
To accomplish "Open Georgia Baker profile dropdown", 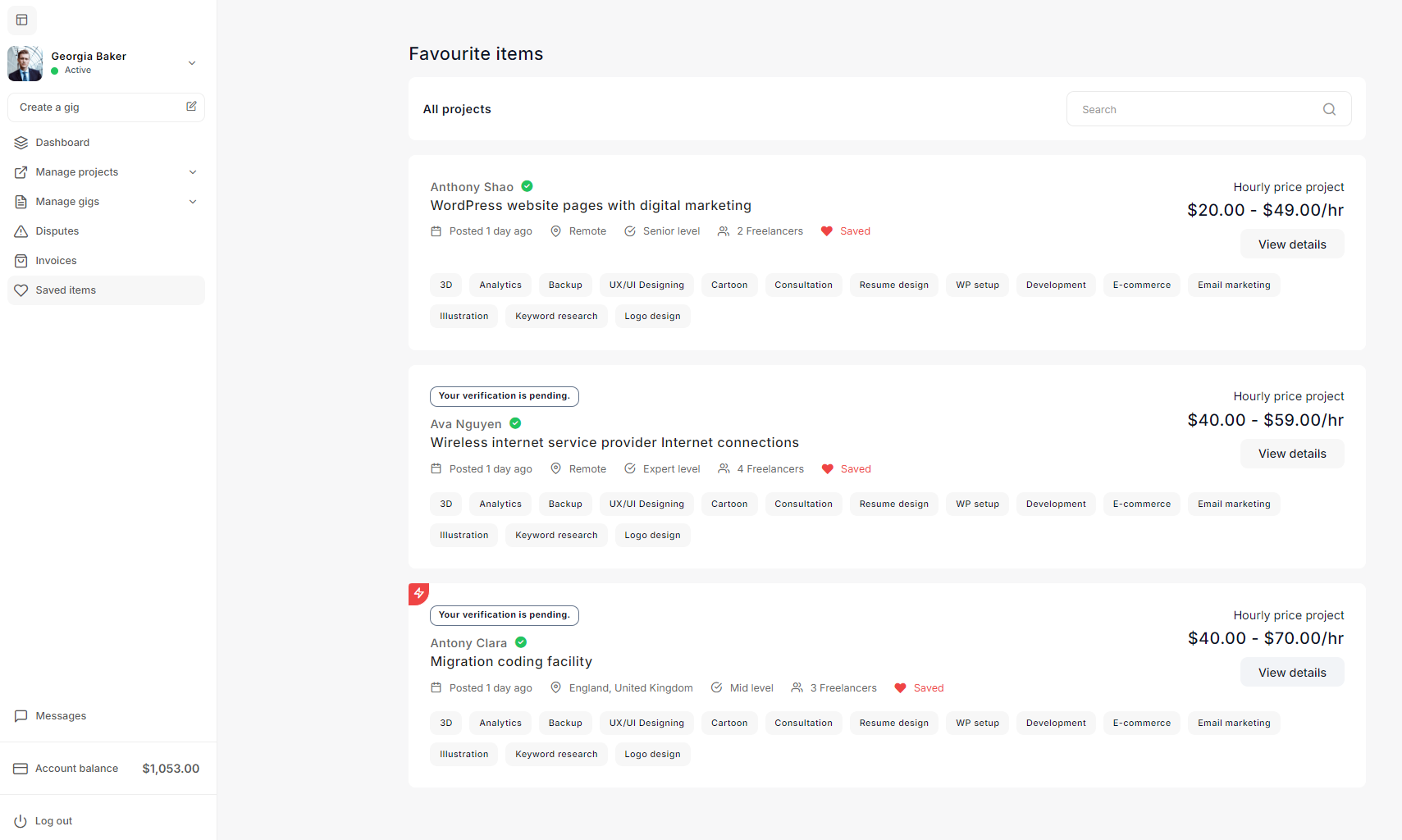I will point(192,63).
